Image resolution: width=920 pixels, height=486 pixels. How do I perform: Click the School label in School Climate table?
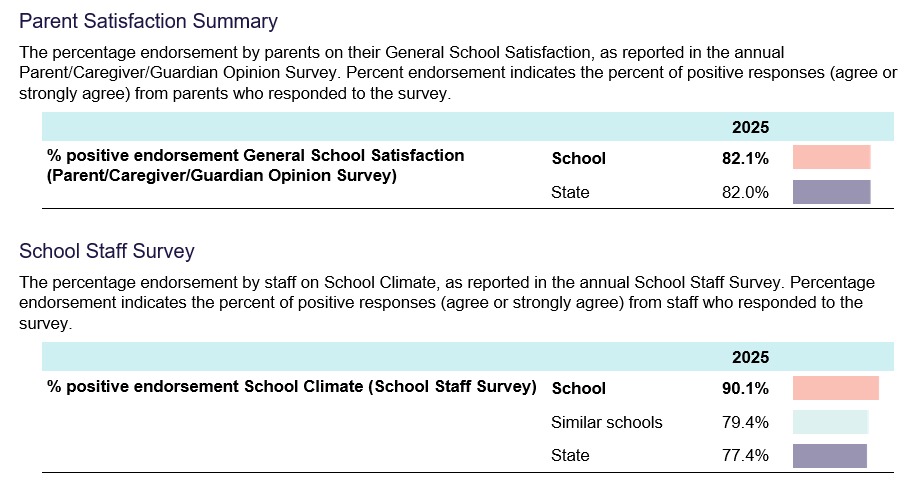point(579,388)
